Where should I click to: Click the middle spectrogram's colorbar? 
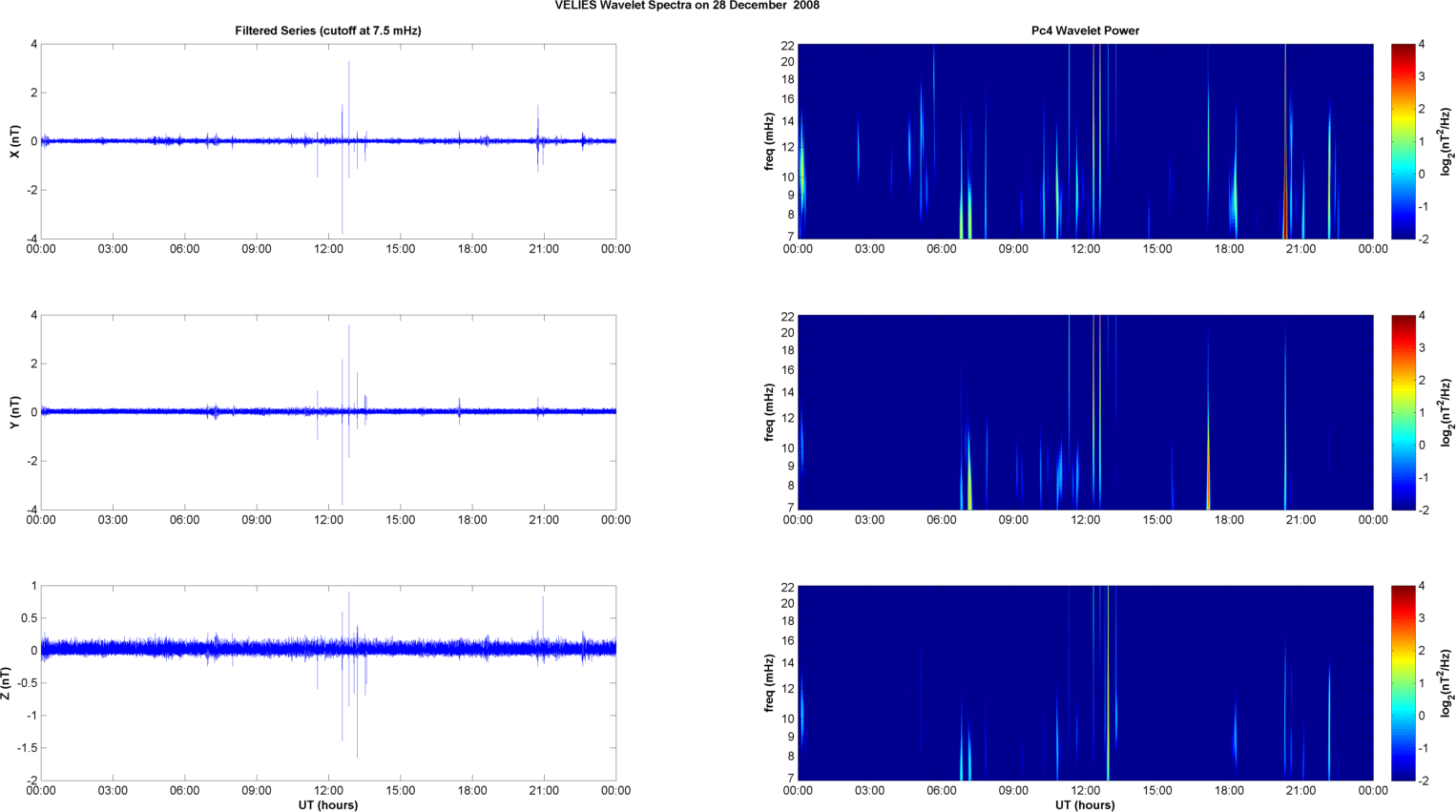coord(1403,412)
